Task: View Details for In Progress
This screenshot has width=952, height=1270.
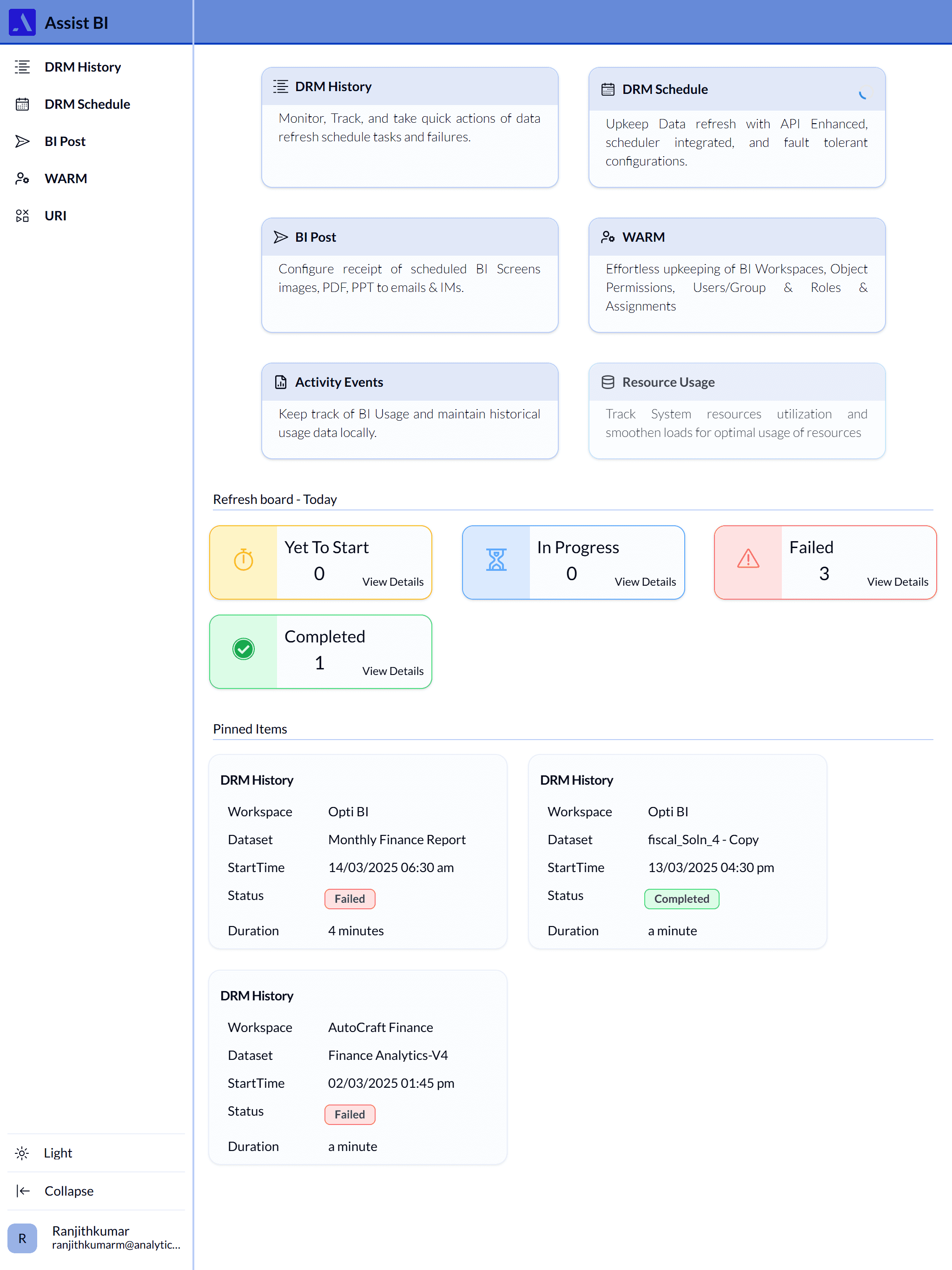Action: (645, 582)
